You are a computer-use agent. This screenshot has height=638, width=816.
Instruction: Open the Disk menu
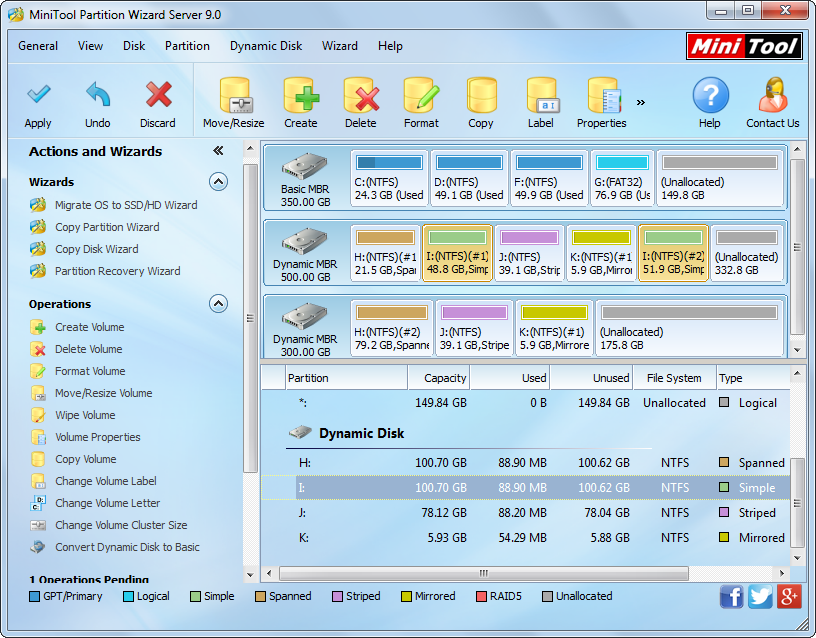click(x=134, y=46)
